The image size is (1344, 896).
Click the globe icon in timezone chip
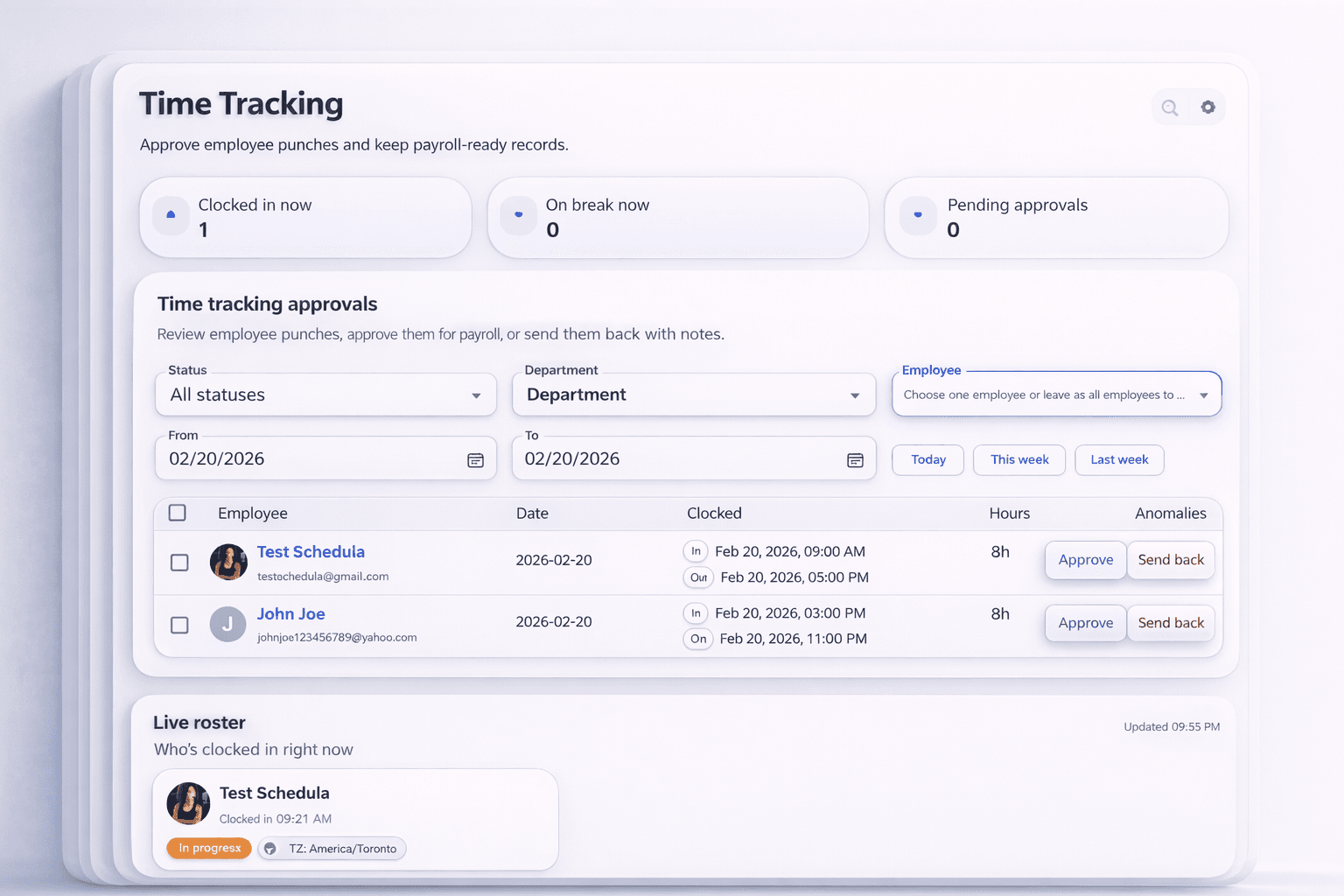coord(270,849)
